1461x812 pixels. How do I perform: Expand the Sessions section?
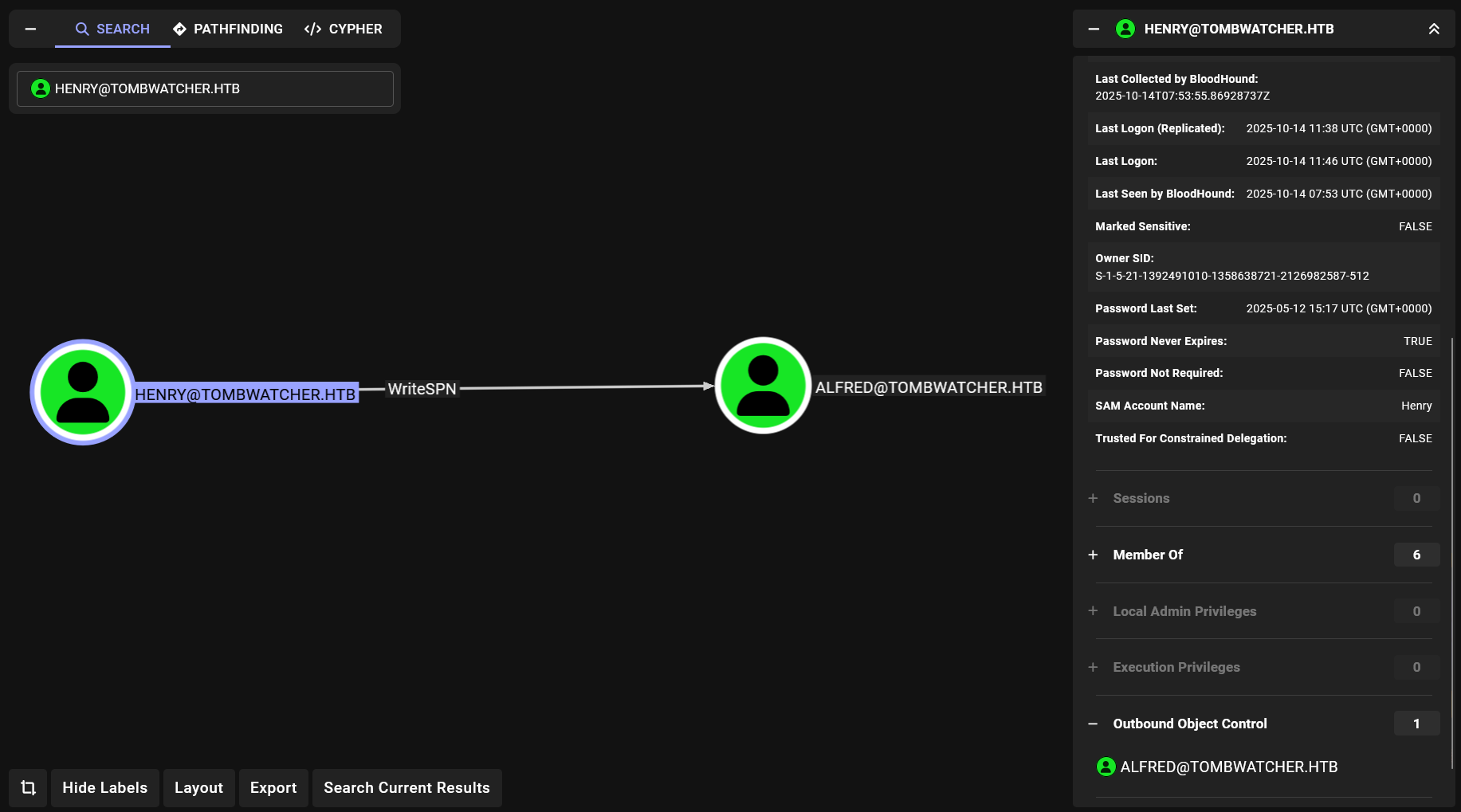pyautogui.click(x=1141, y=498)
